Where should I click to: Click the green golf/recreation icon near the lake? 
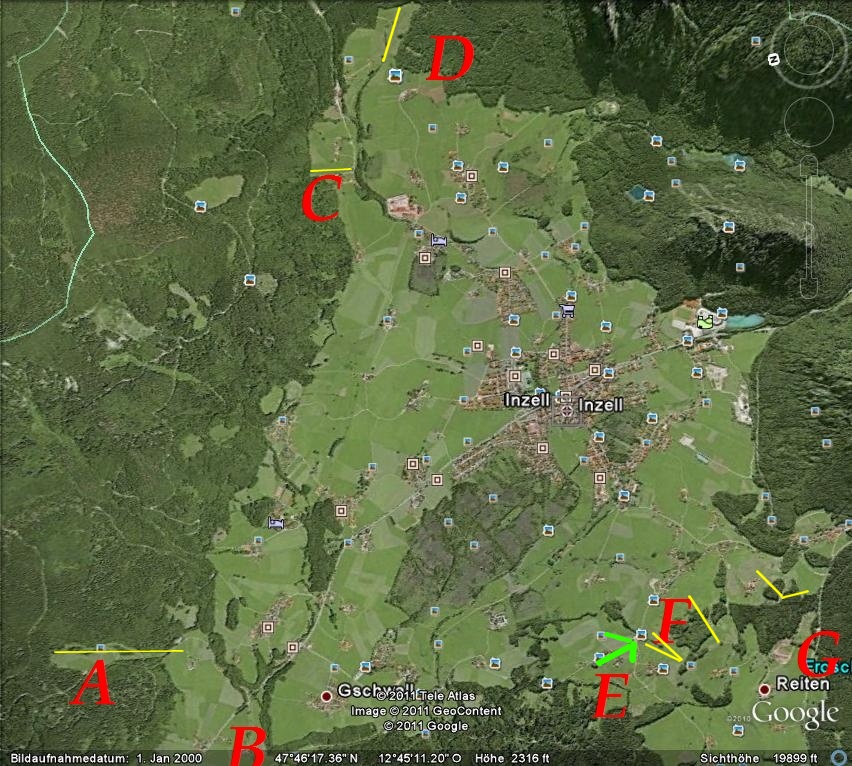coord(705,320)
